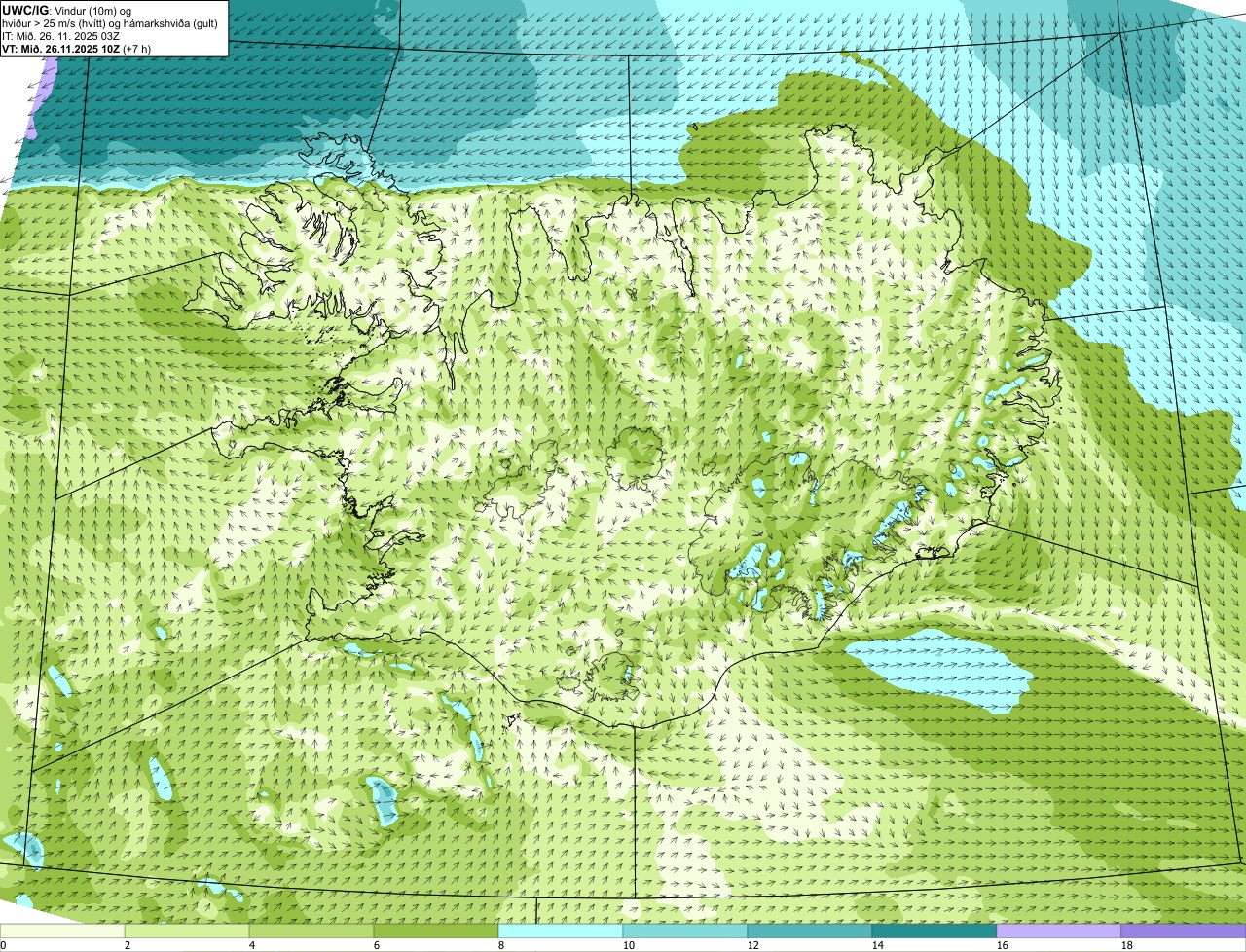
Task: Choose the olive green 6–8 m/s legend swatch
Action: click(x=436, y=931)
